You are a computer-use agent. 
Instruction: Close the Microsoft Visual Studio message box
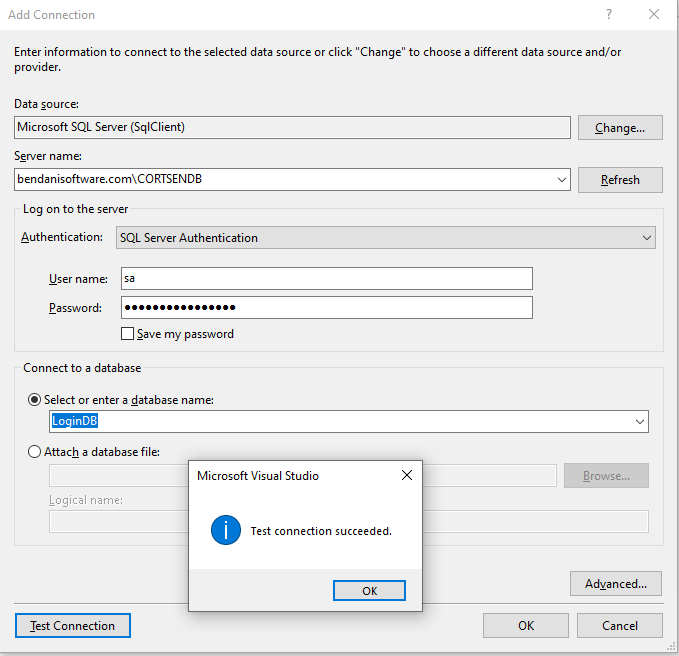click(406, 476)
